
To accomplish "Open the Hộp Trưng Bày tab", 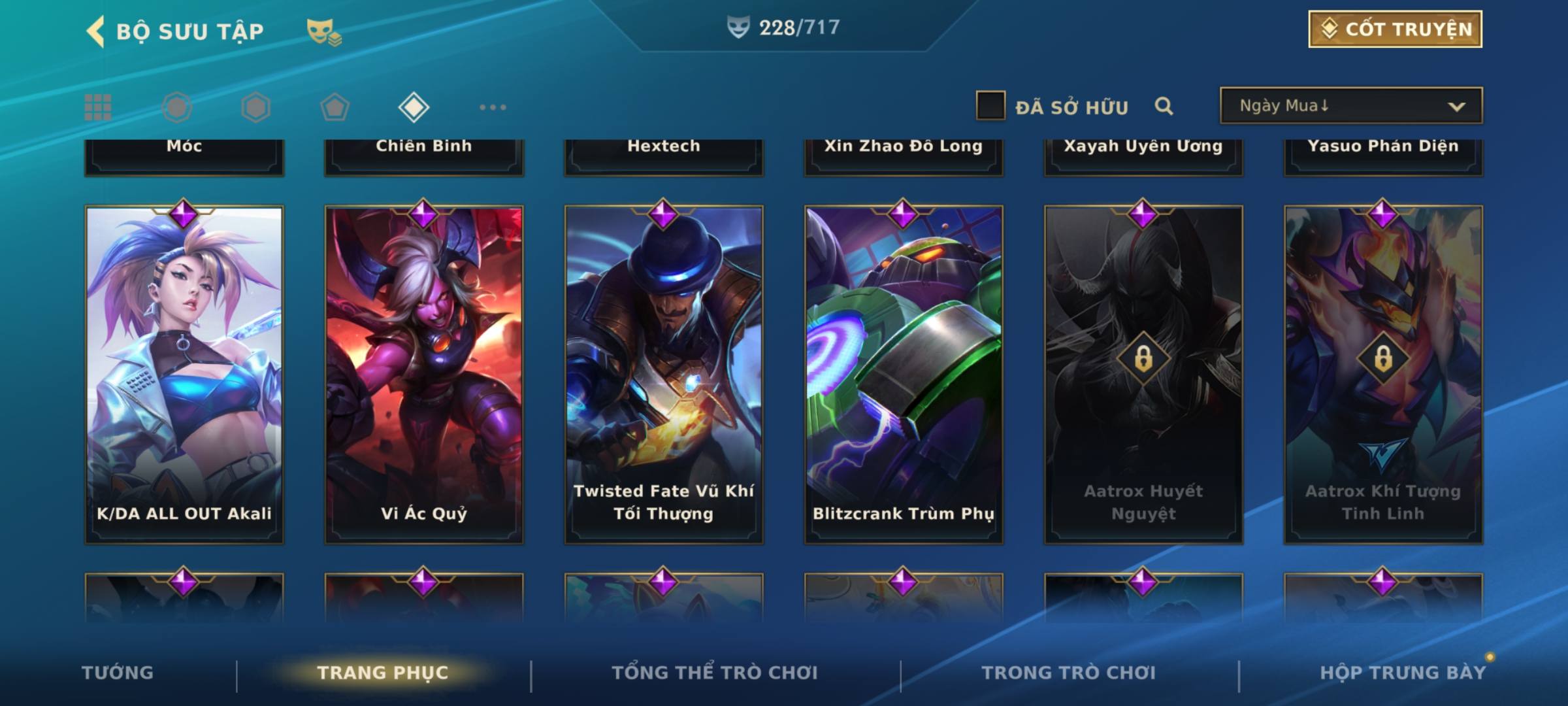I will click(1403, 673).
